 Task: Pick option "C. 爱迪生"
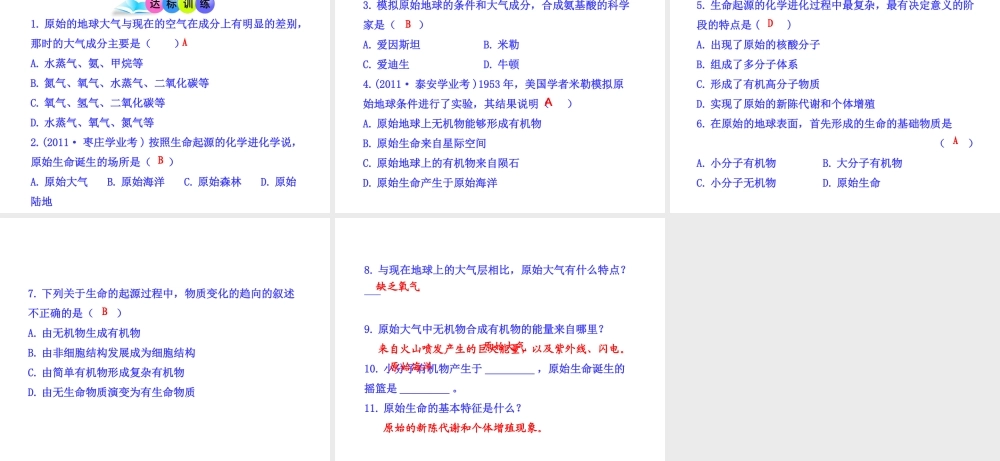386,64
